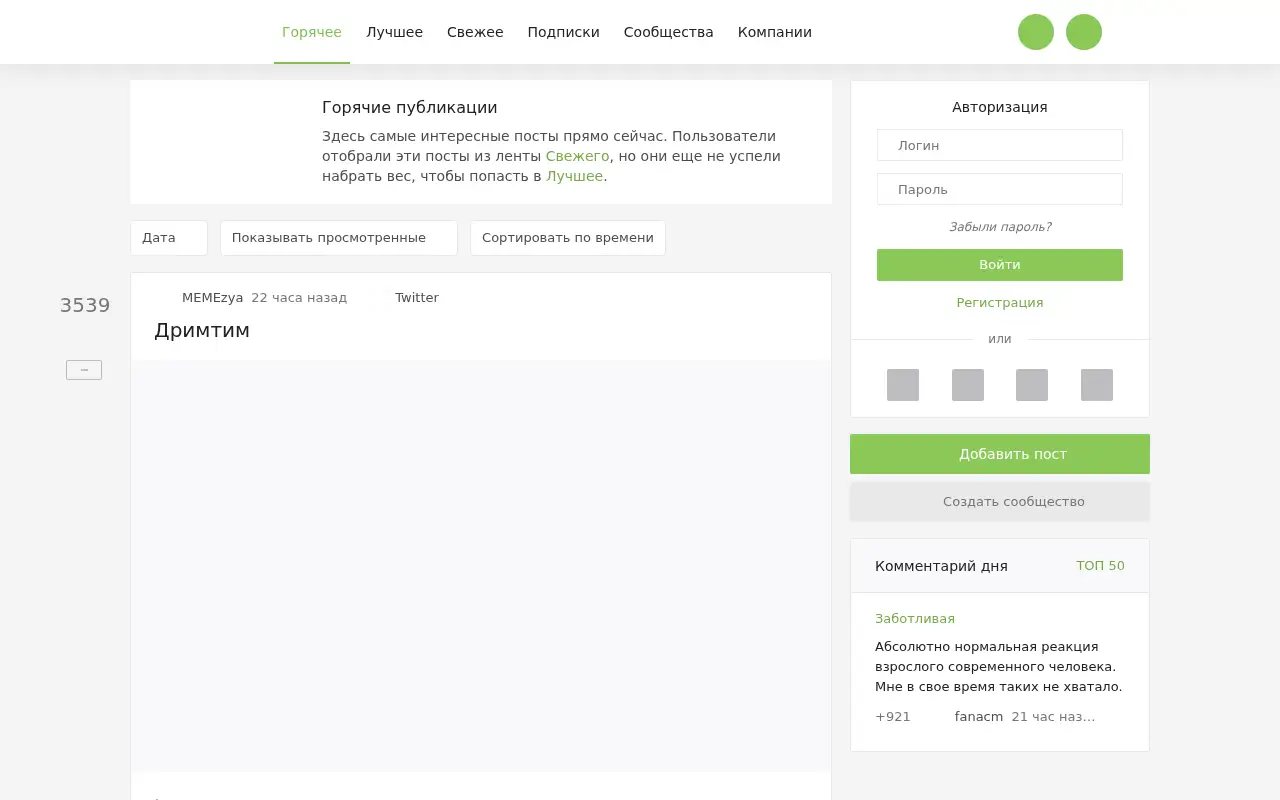1280x800 pixels.
Task: Open the Регистрация link
Action: pyautogui.click(x=1000, y=303)
